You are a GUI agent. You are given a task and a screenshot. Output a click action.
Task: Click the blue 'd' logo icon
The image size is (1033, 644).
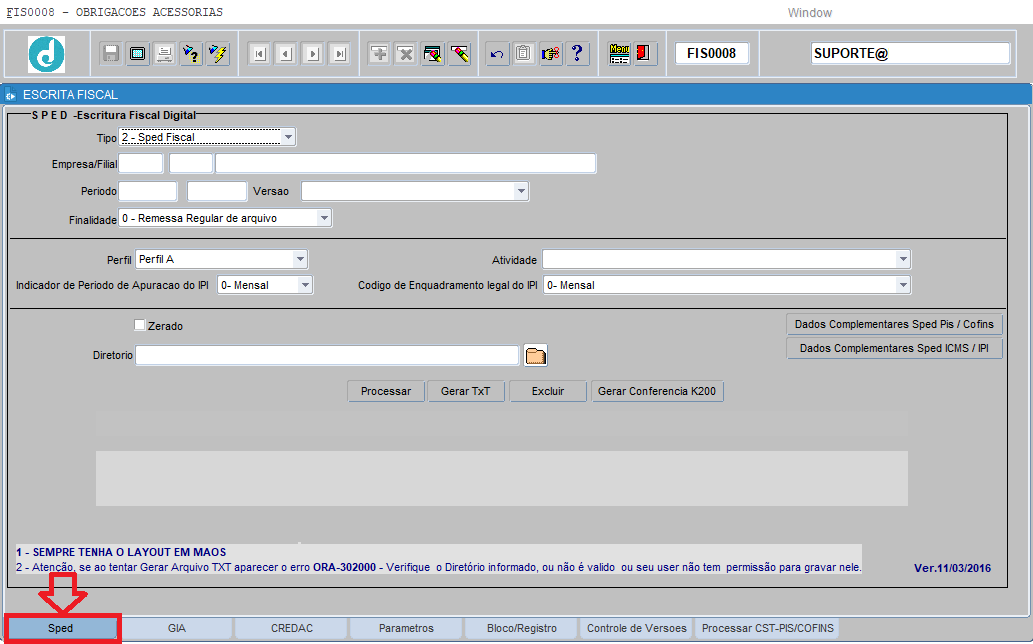pyautogui.click(x=46, y=54)
